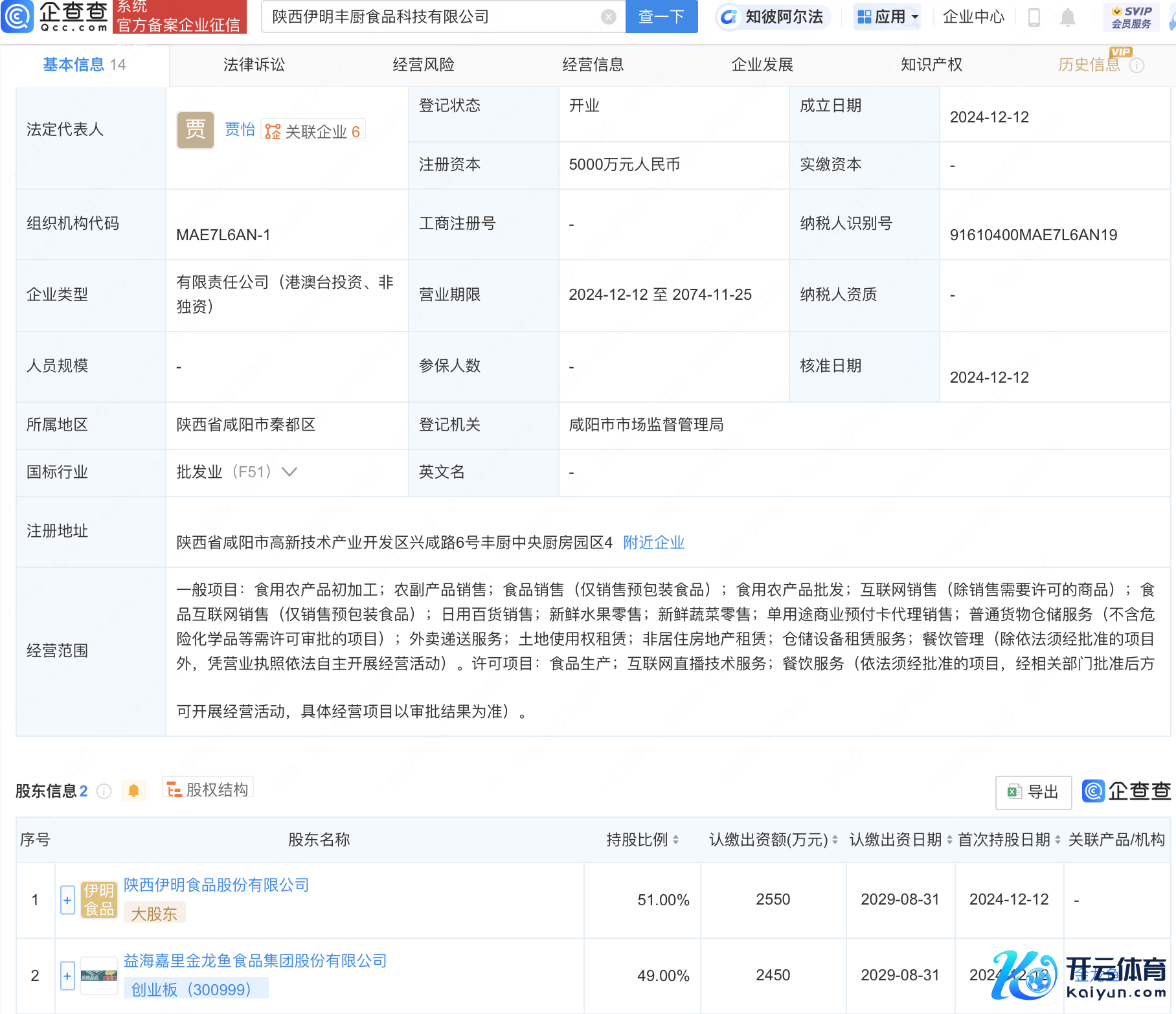1176x1014 pixels.
Task: Sort by 持股比例 column
Action: coord(675,840)
